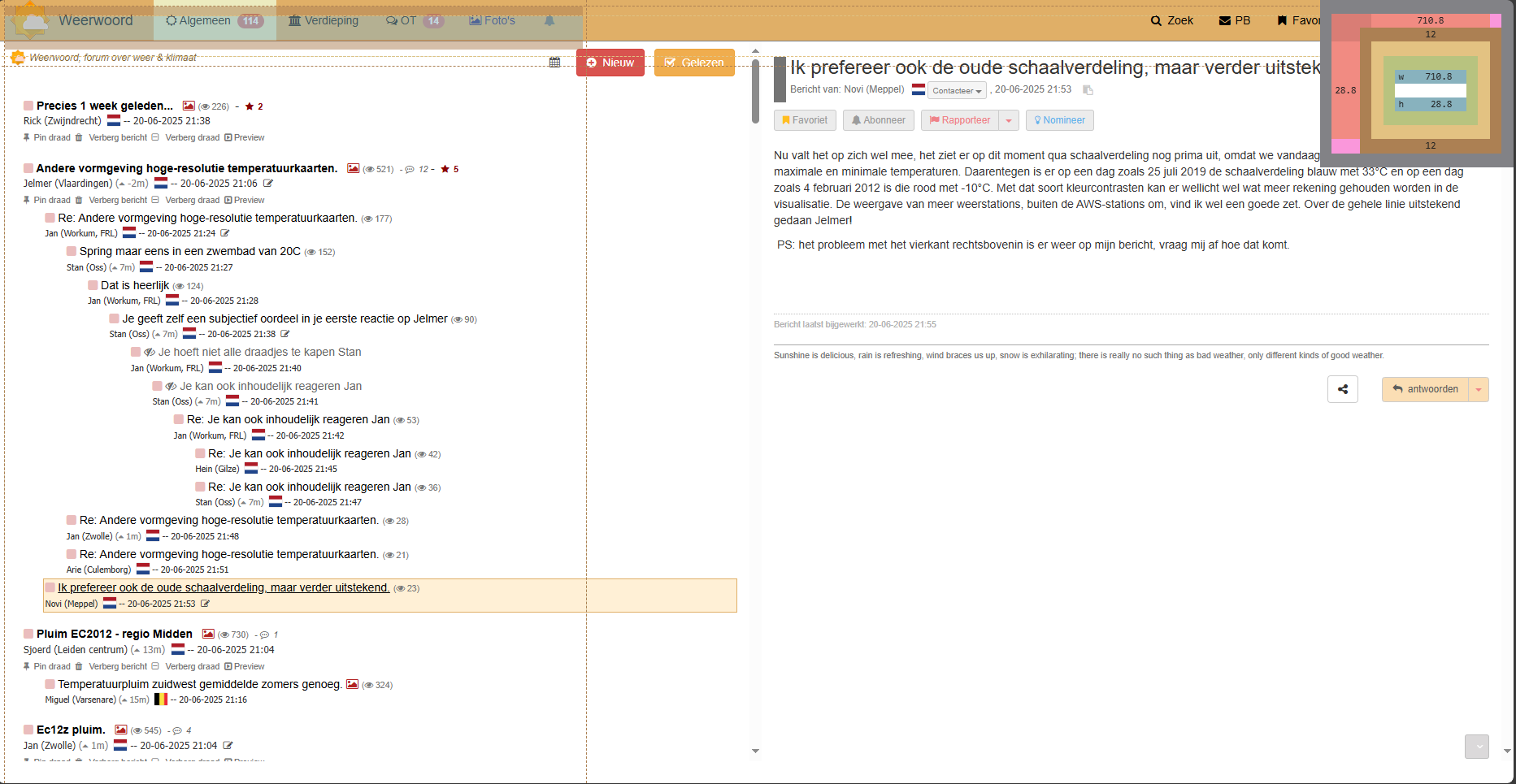
Task: Click 'Verberg draad' under 'Precies 1 week geleden...'
Action: [x=193, y=137]
